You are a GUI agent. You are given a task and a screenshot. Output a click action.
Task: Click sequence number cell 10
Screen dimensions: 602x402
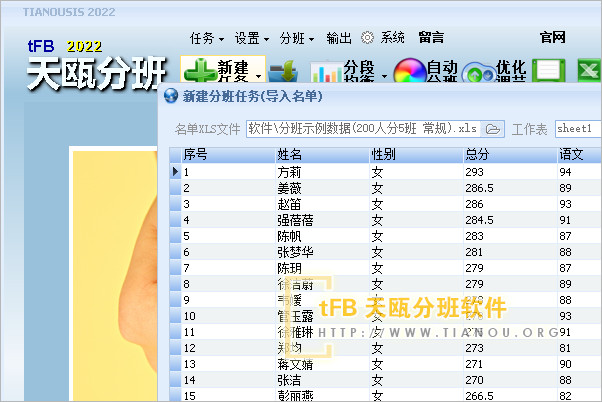(x=228, y=316)
